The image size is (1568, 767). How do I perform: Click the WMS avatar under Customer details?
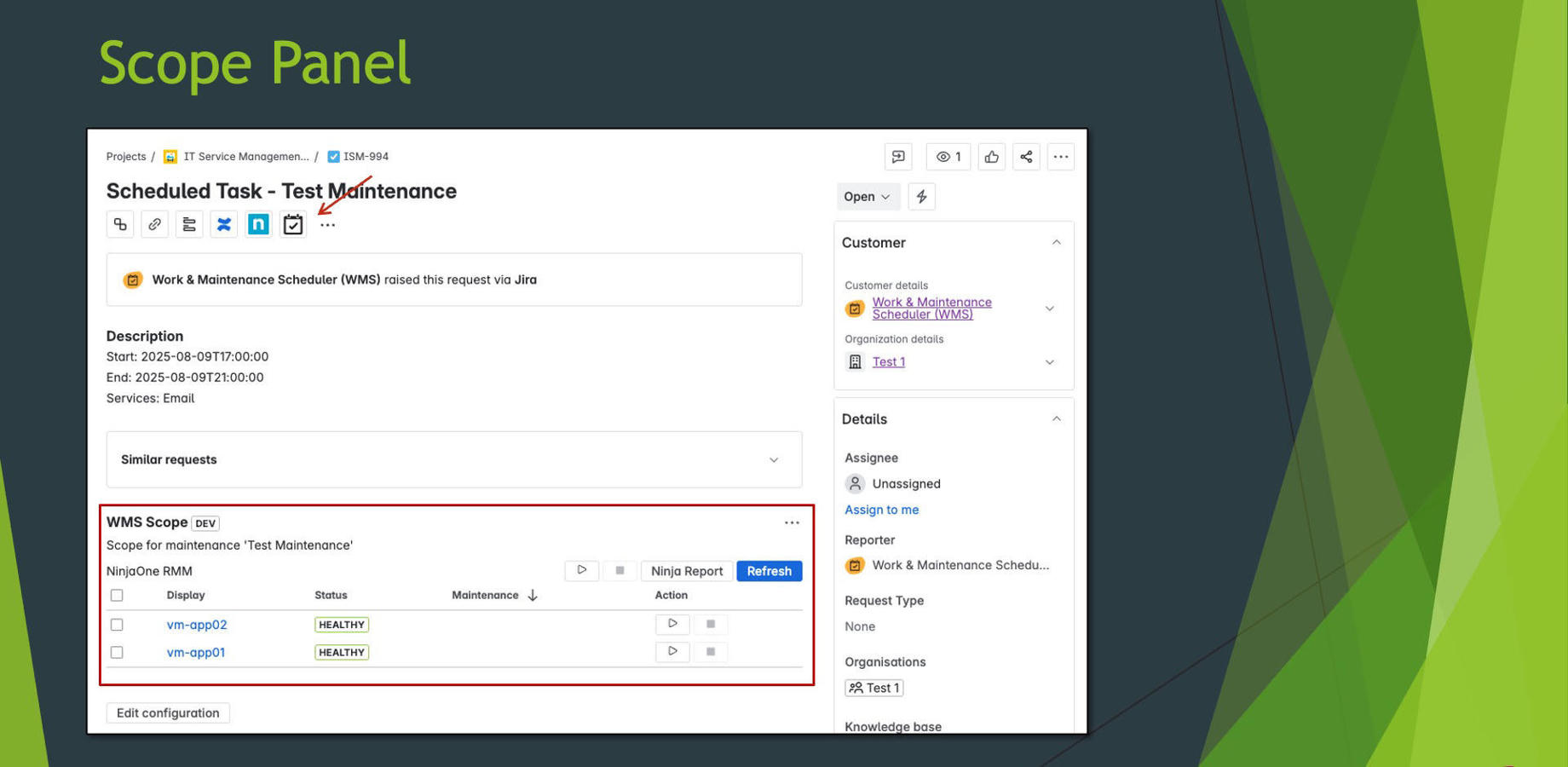click(x=855, y=309)
